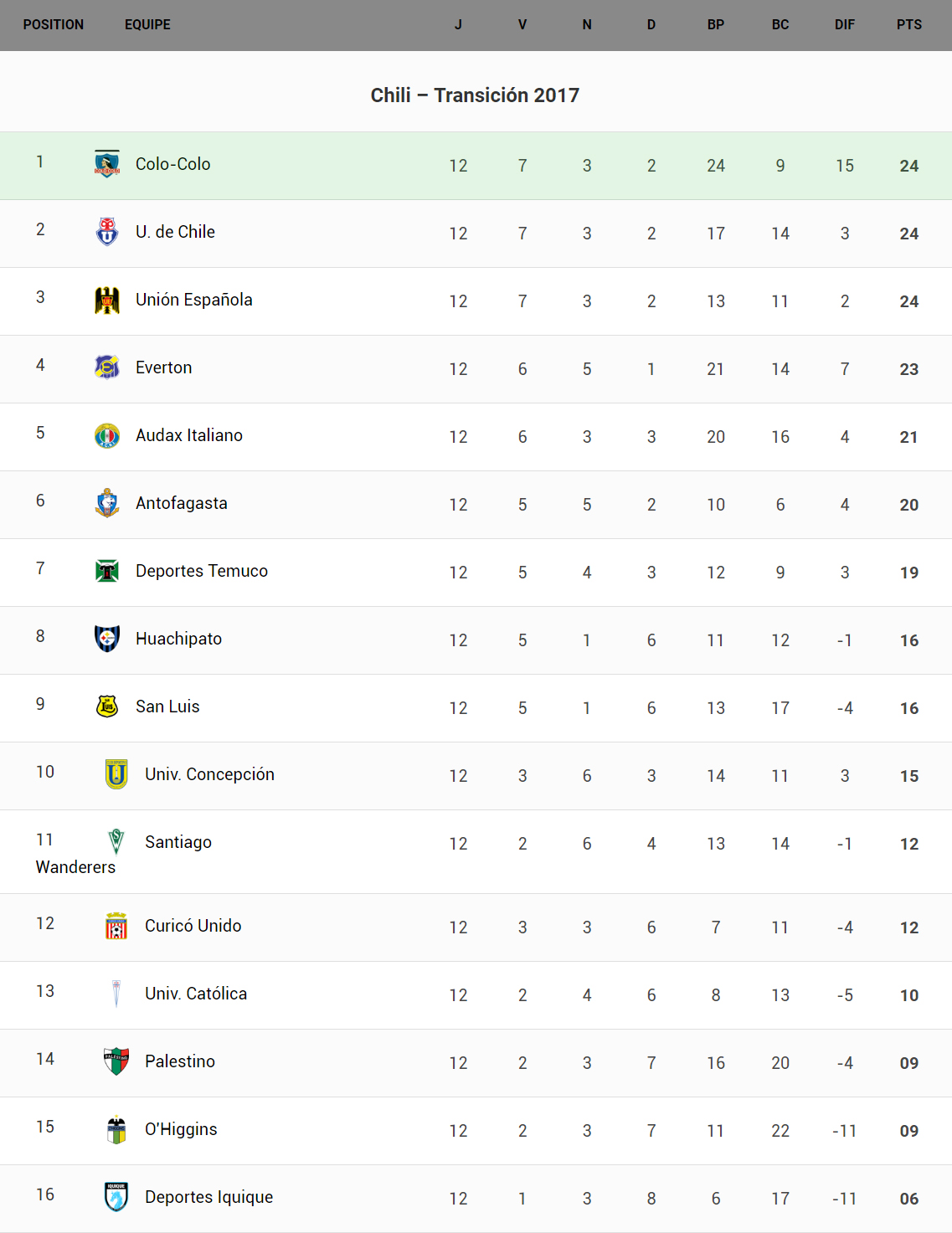
Task: Click the Unión Española team logo
Action: pyautogui.click(x=107, y=300)
